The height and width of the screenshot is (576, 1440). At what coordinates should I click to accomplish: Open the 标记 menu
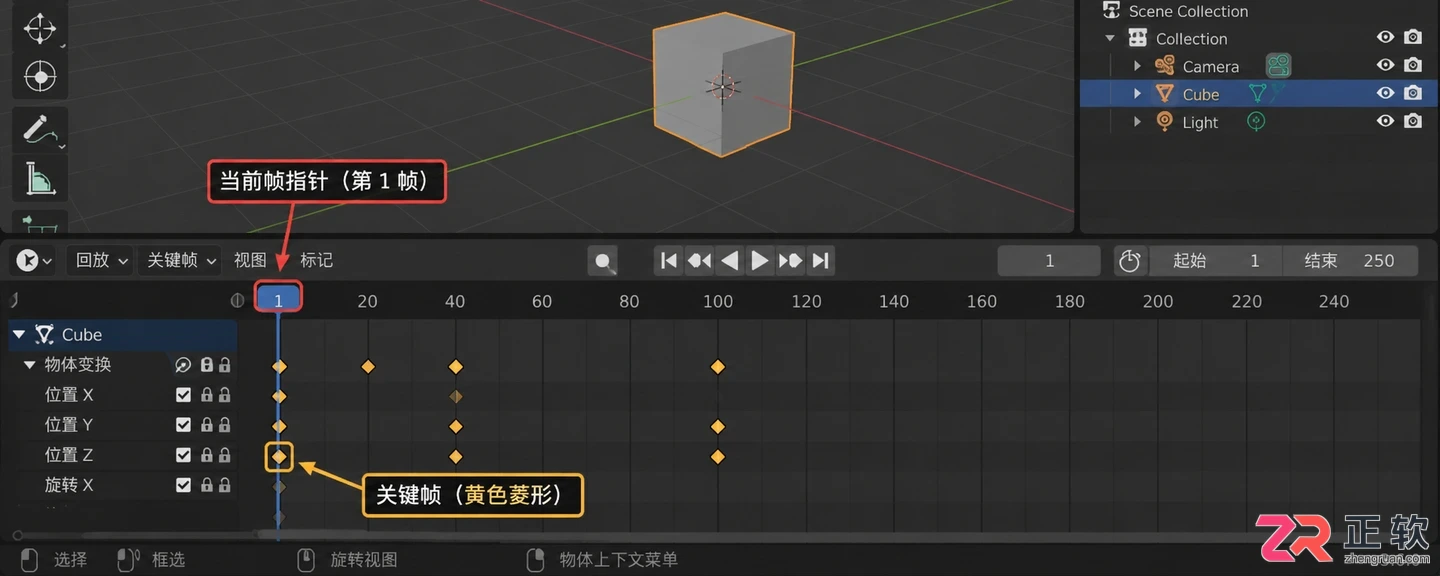coord(317,260)
